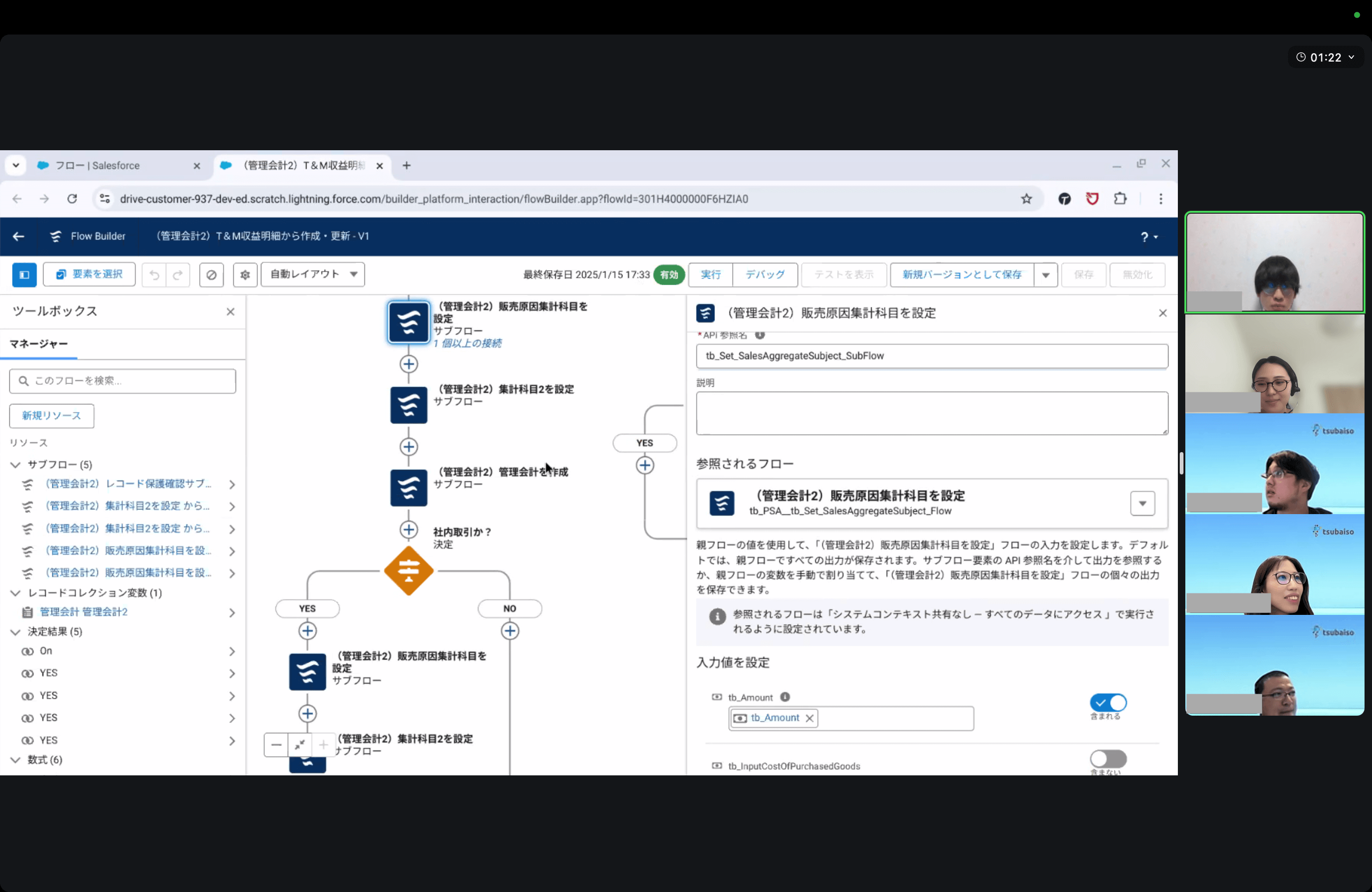The height and width of the screenshot is (892, 1372).
Task: Open the 自動レイアウト layout dropdown
Action: click(x=313, y=275)
